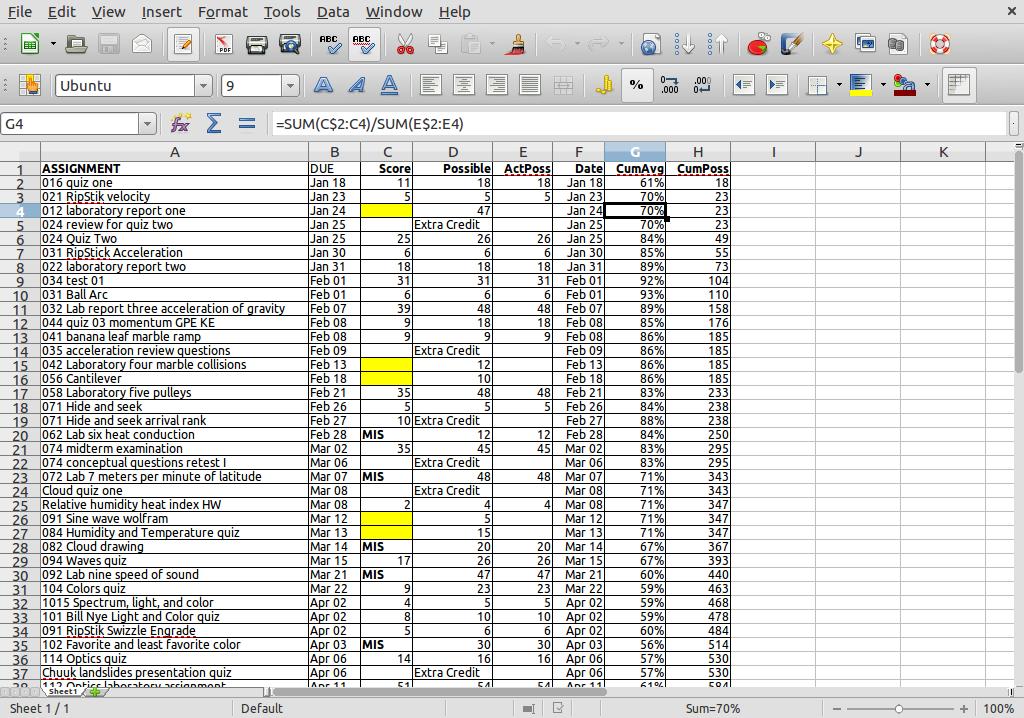Image resolution: width=1024 pixels, height=718 pixels.
Task: Toggle AutoSpellcheck on typing
Action: coord(363,45)
